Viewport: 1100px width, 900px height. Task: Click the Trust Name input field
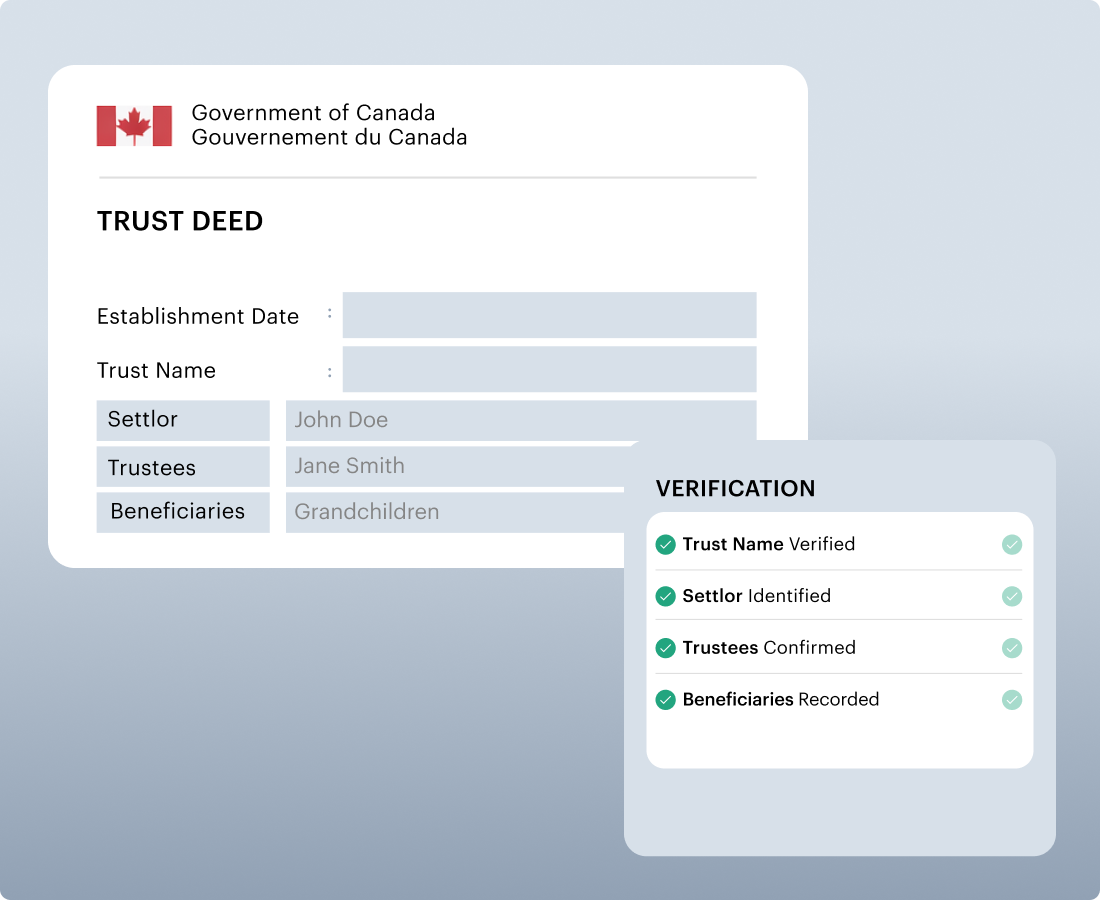click(549, 369)
